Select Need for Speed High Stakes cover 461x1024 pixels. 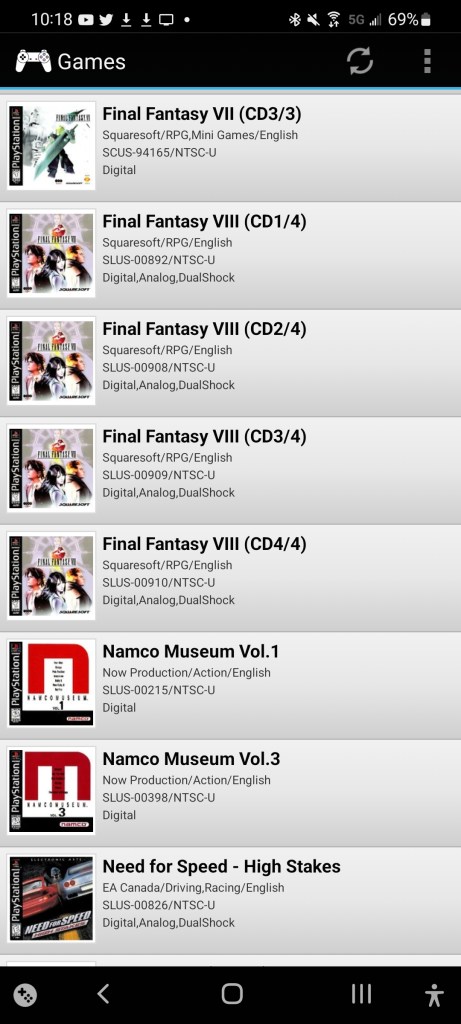click(52, 899)
